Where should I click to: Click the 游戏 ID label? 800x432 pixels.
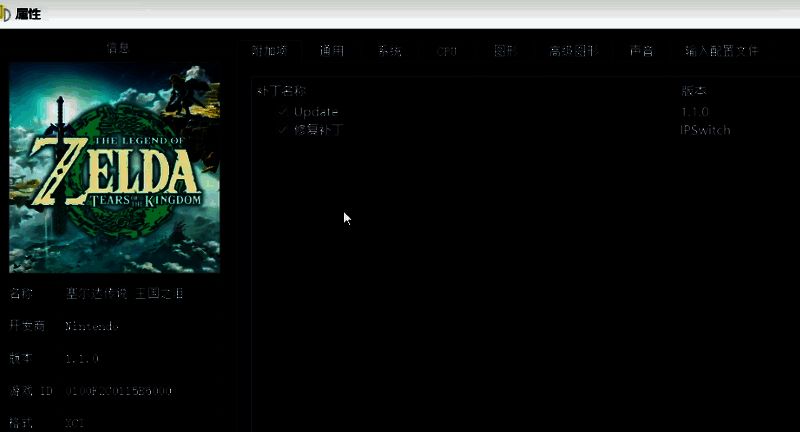[31, 391]
